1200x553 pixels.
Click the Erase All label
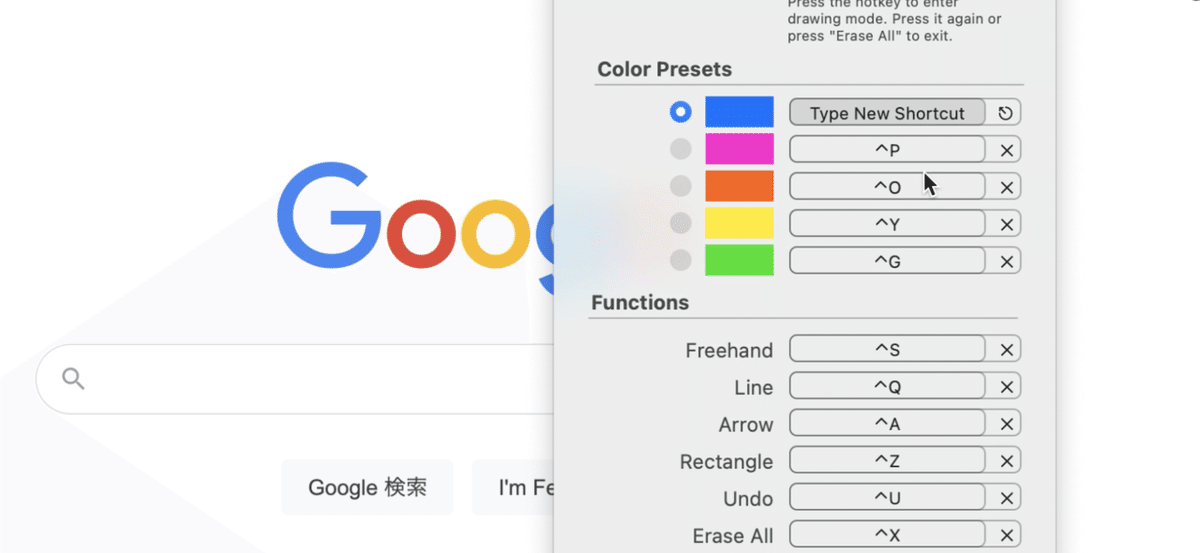733,535
